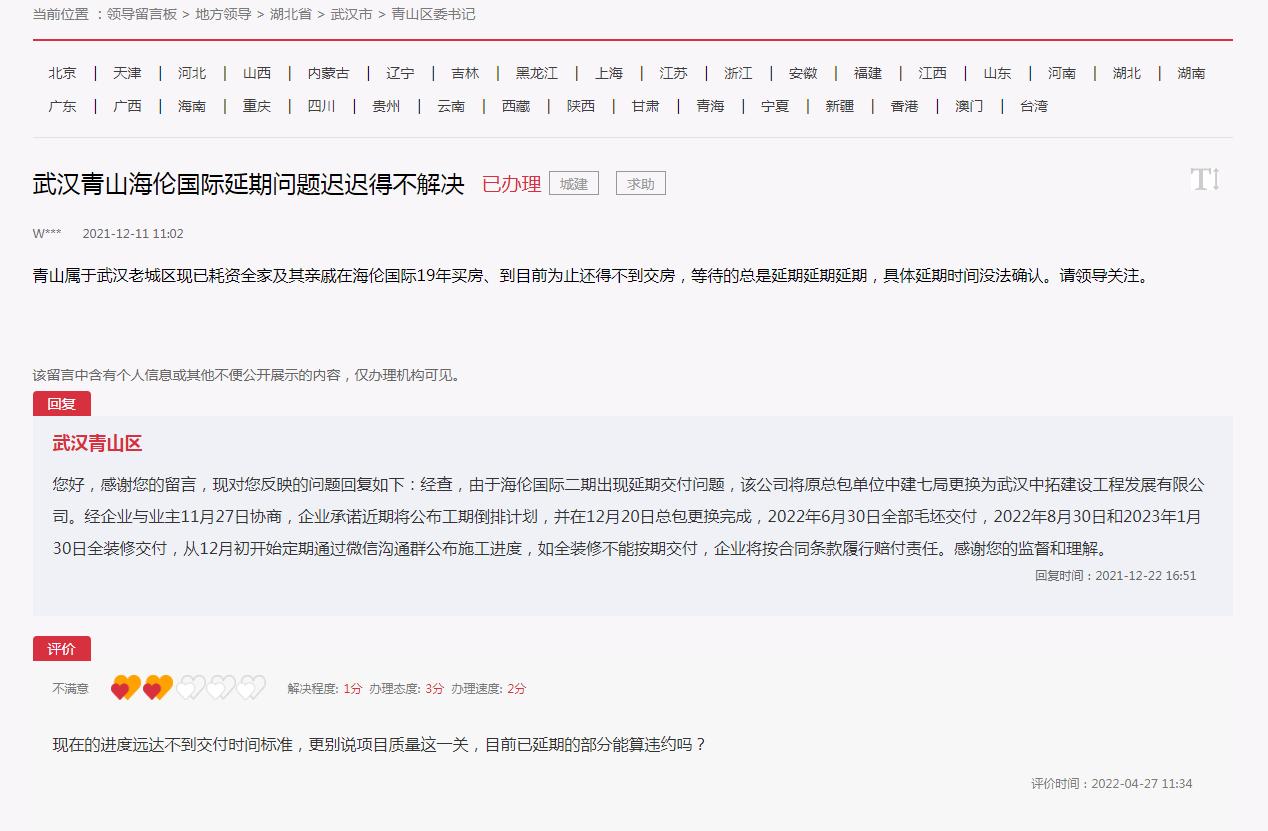Image resolution: width=1268 pixels, height=831 pixels.
Task: Click the second filled heart rating icon
Action: (157, 688)
